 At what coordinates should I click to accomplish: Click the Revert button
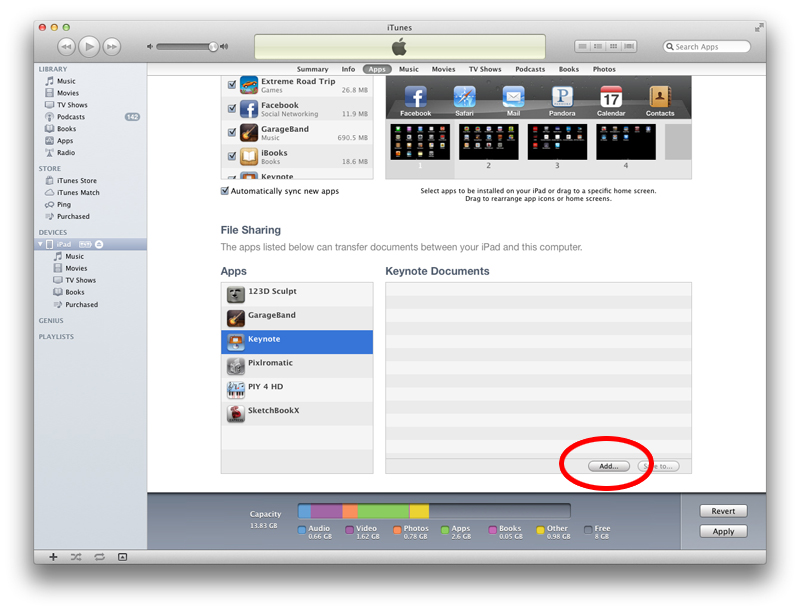(x=723, y=511)
